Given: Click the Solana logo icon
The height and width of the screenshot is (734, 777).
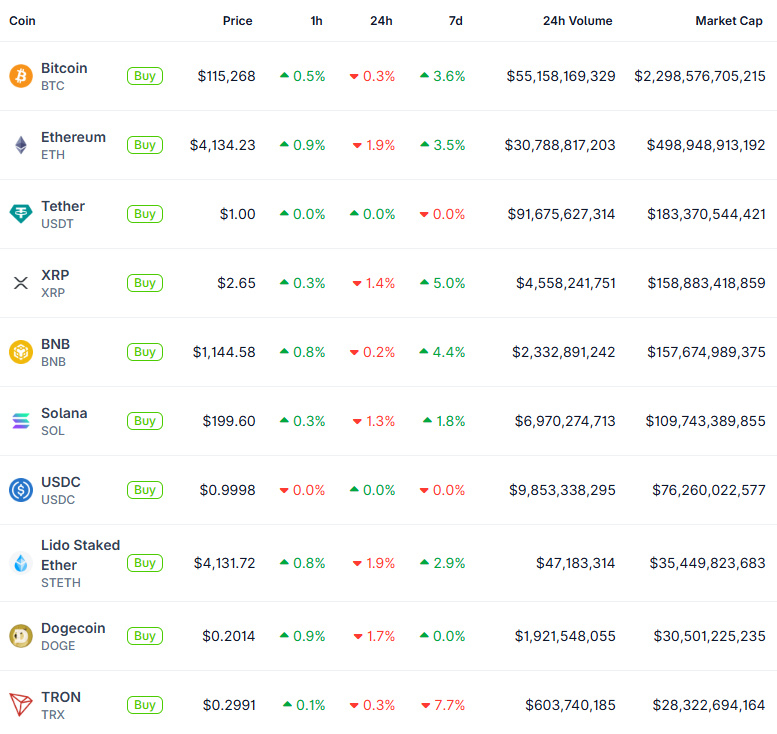Looking at the screenshot, I should coord(21,421).
